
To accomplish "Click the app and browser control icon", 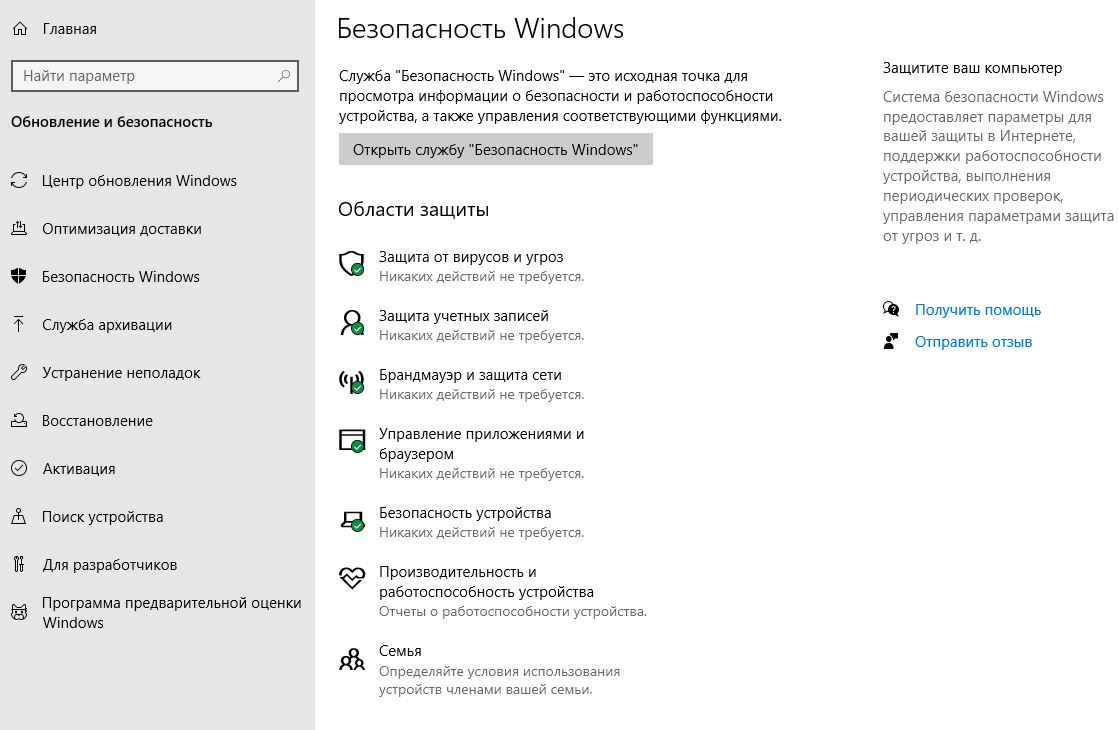I will pos(351,441).
